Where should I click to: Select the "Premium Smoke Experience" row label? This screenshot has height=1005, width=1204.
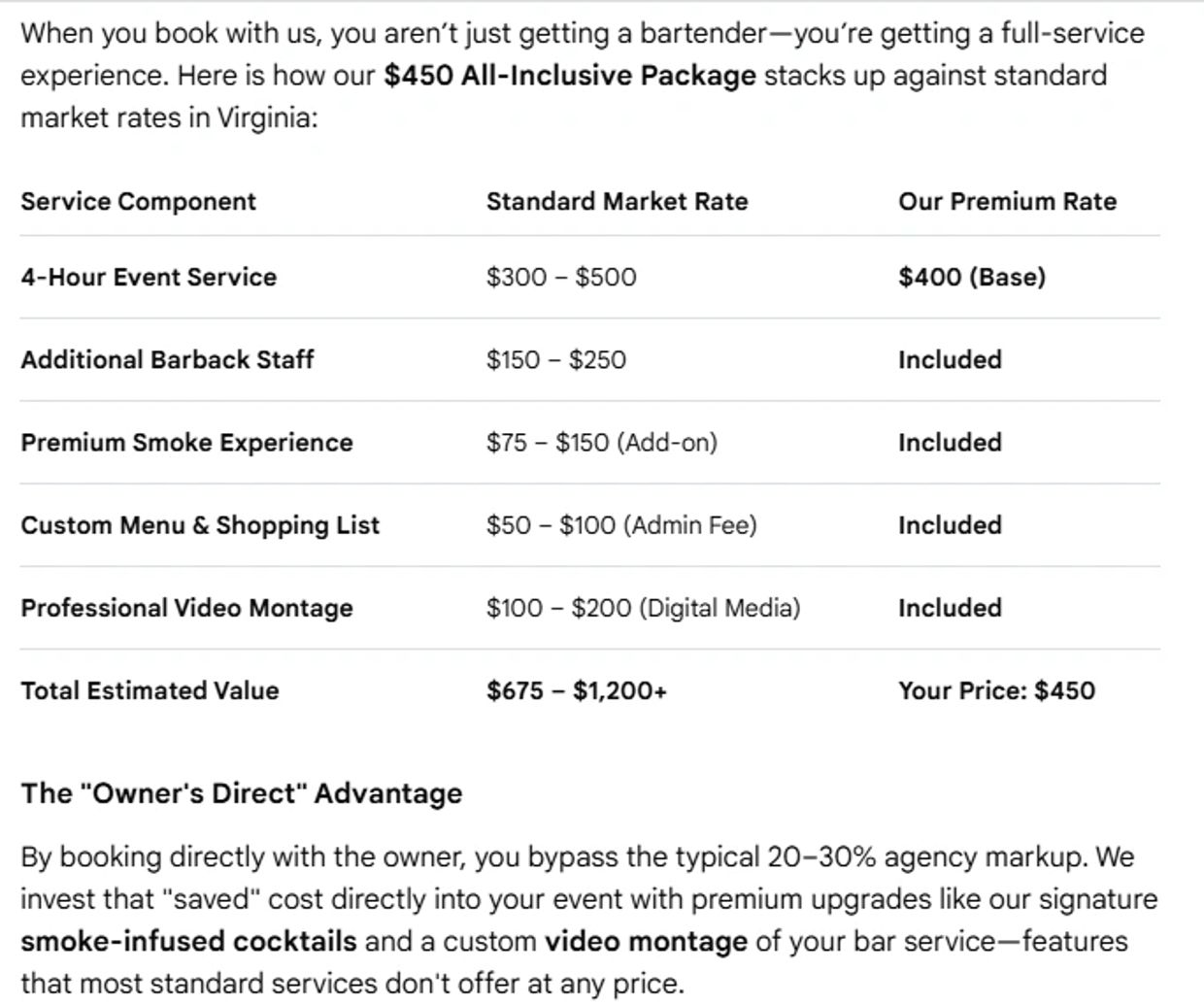186,443
